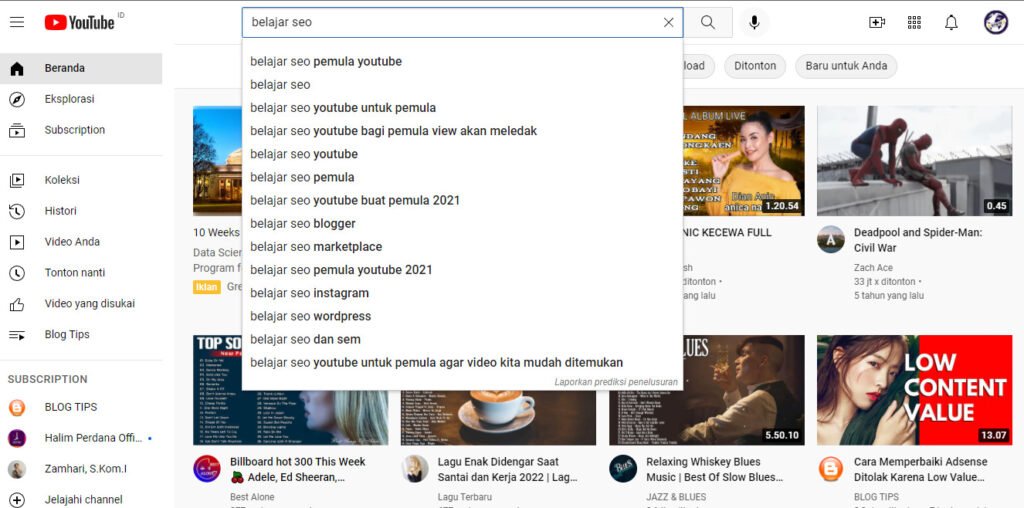Clear the search box with X

coord(668,22)
